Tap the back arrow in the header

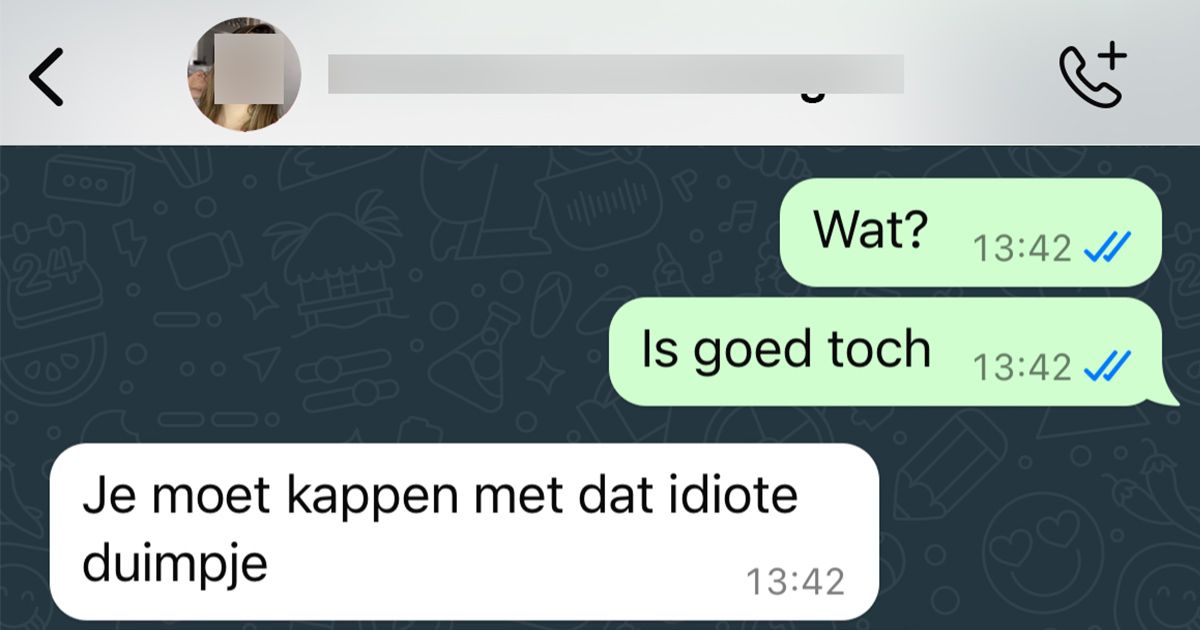[x=46, y=76]
